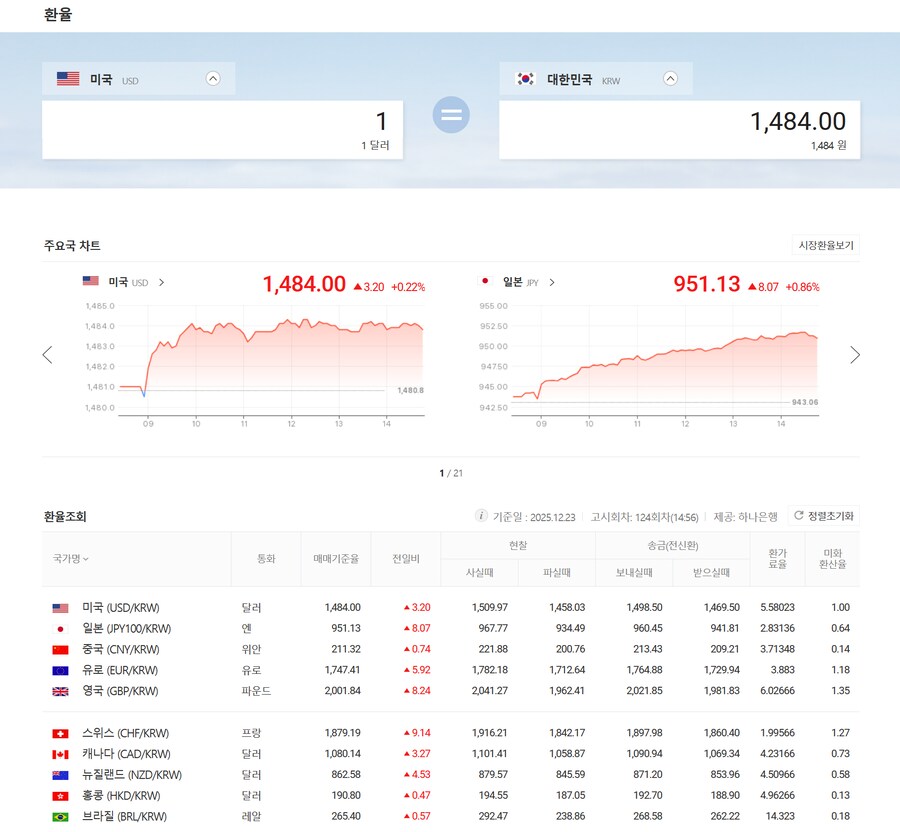
Task: Click the UK flag icon in the 영국 row
Action: click(x=58, y=691)
